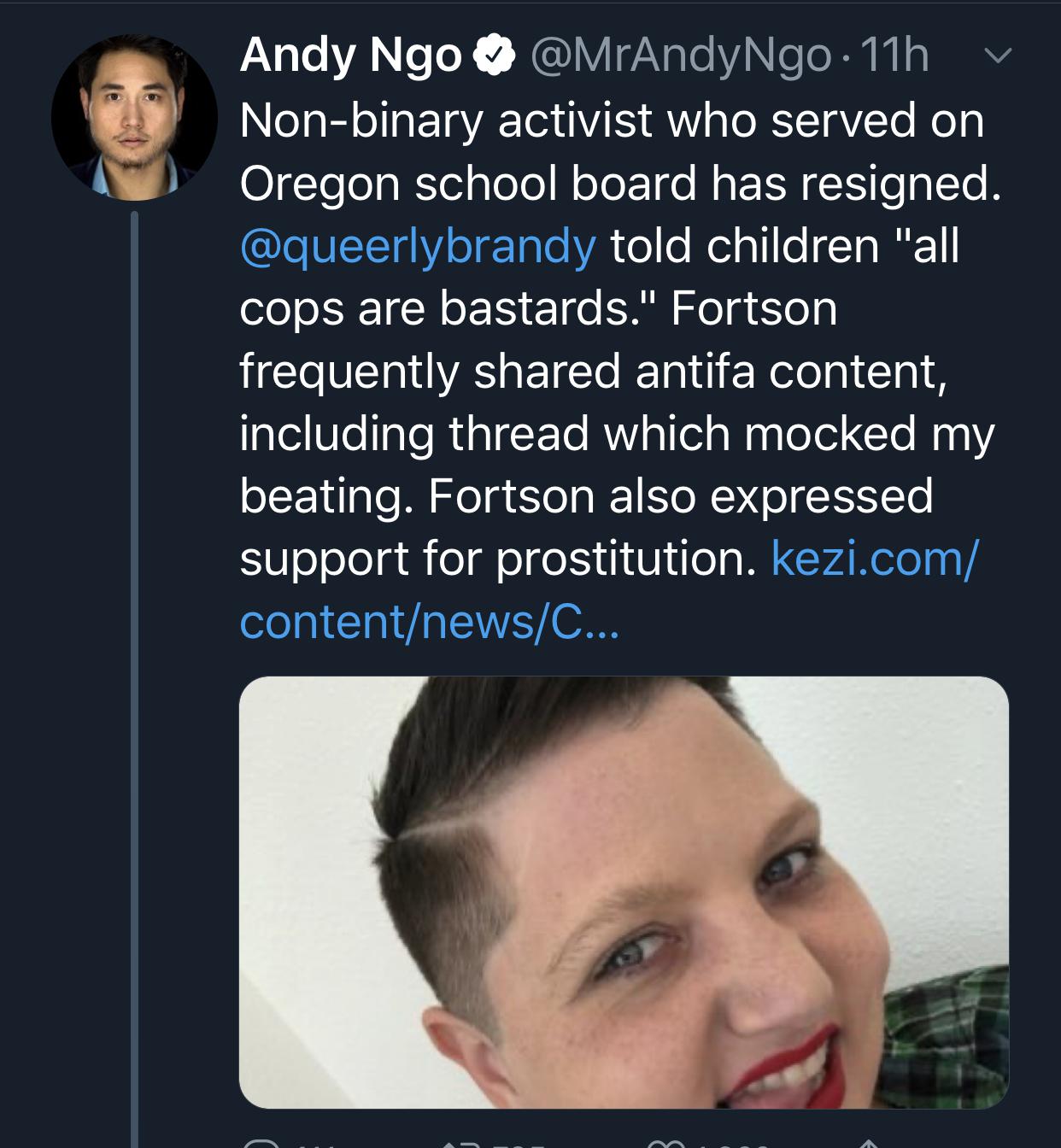Click the retweet count number
Viewport: 1061px width, 1148px height.
513,1145
